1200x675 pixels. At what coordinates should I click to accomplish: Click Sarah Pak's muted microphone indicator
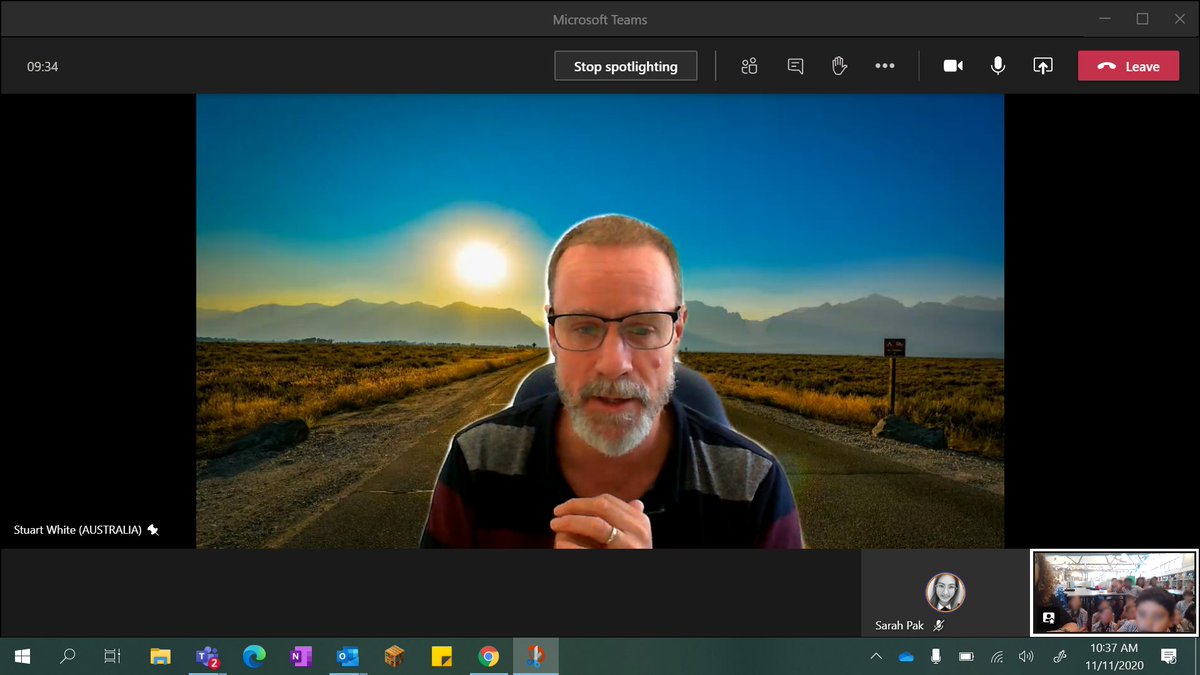tap(939, 625)
